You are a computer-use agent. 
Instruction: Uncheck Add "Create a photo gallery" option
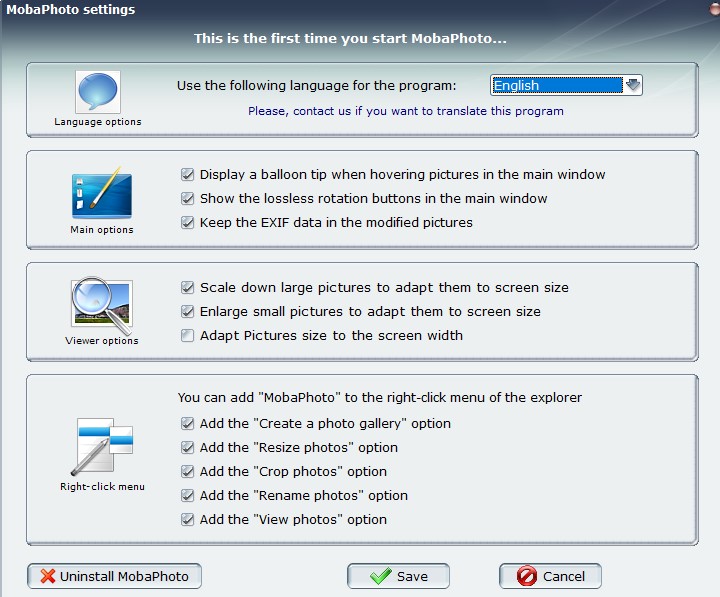(187, 423)
